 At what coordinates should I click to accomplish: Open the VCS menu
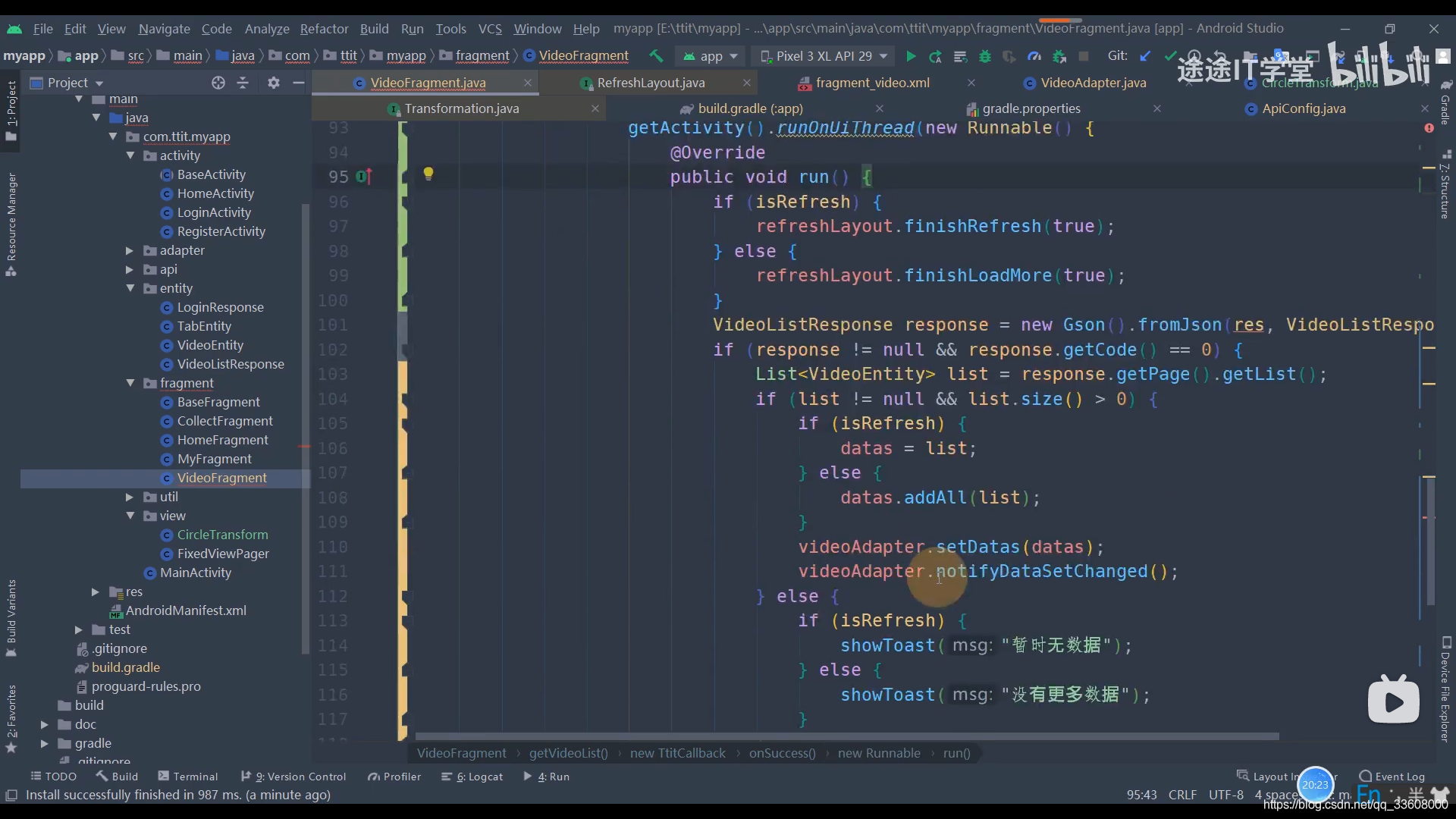[490, 29]
